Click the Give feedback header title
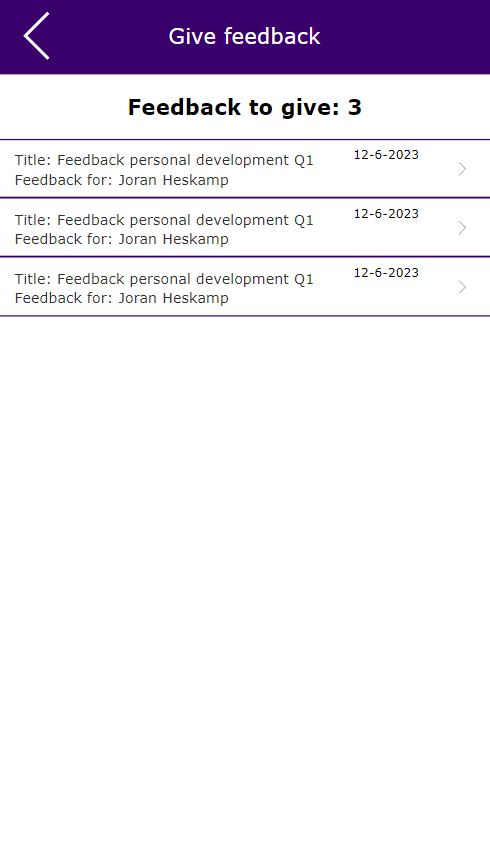The image size is (490, 862). click(244, 36)
